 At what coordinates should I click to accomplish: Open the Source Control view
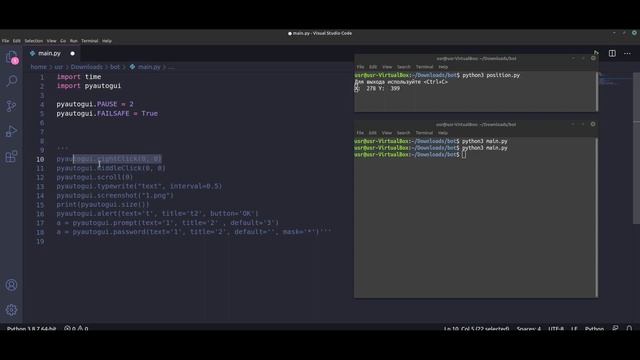coord(11,106)
